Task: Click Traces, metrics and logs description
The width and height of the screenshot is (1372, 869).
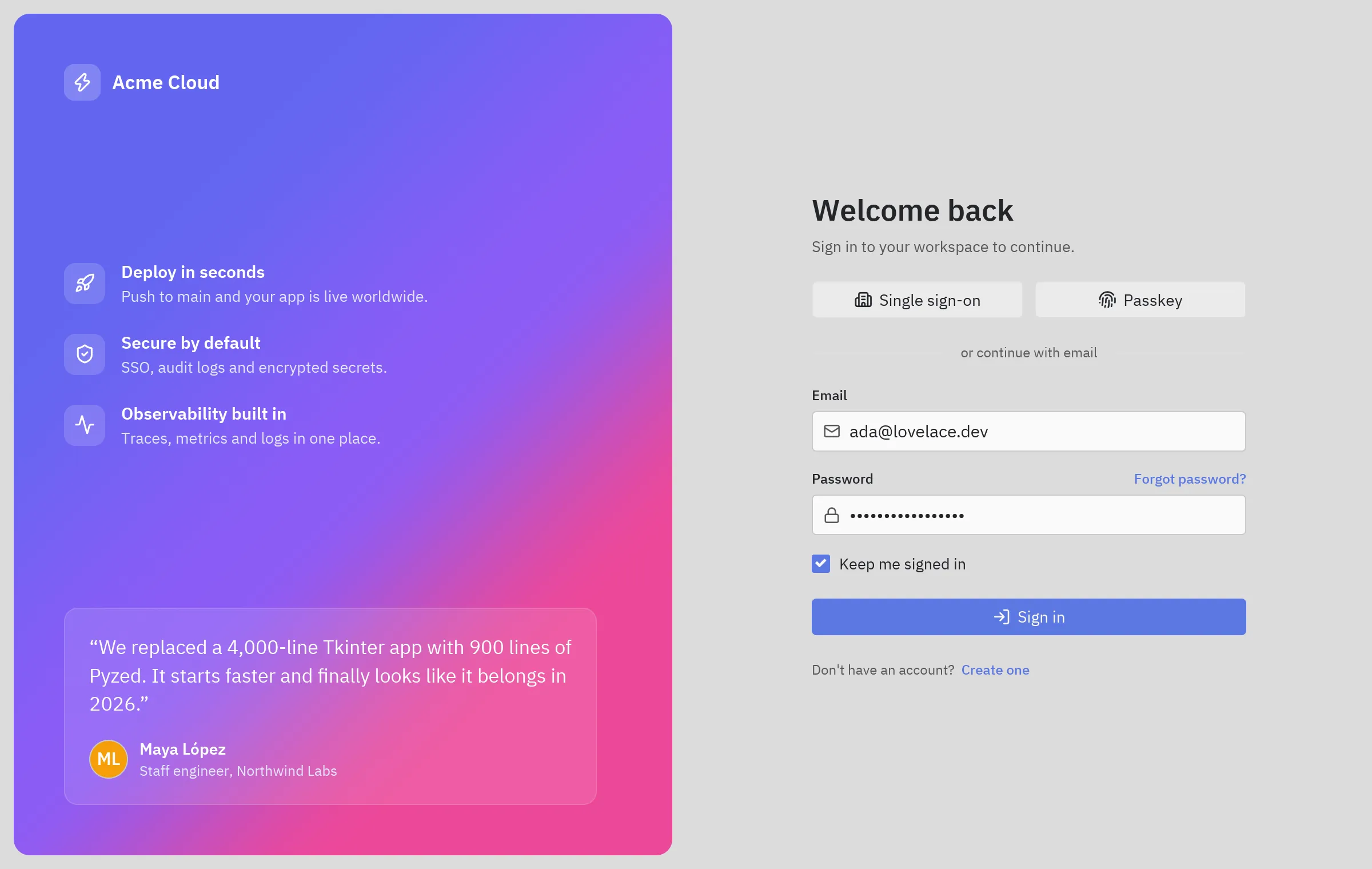Action: click(251, 439)
